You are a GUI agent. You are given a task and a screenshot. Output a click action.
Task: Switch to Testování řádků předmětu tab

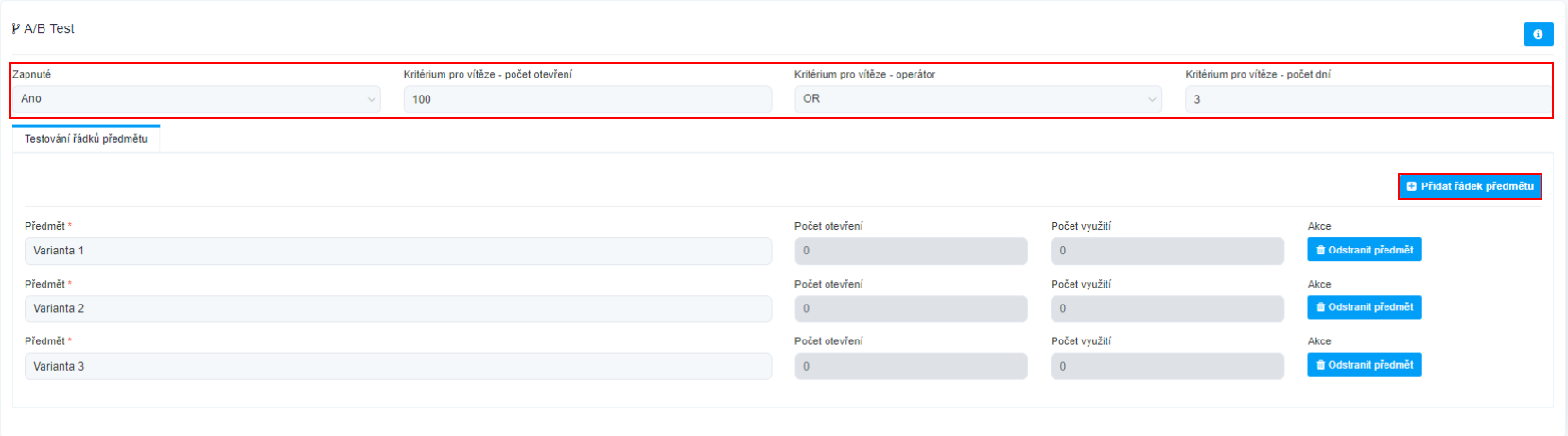coord(86,139)
